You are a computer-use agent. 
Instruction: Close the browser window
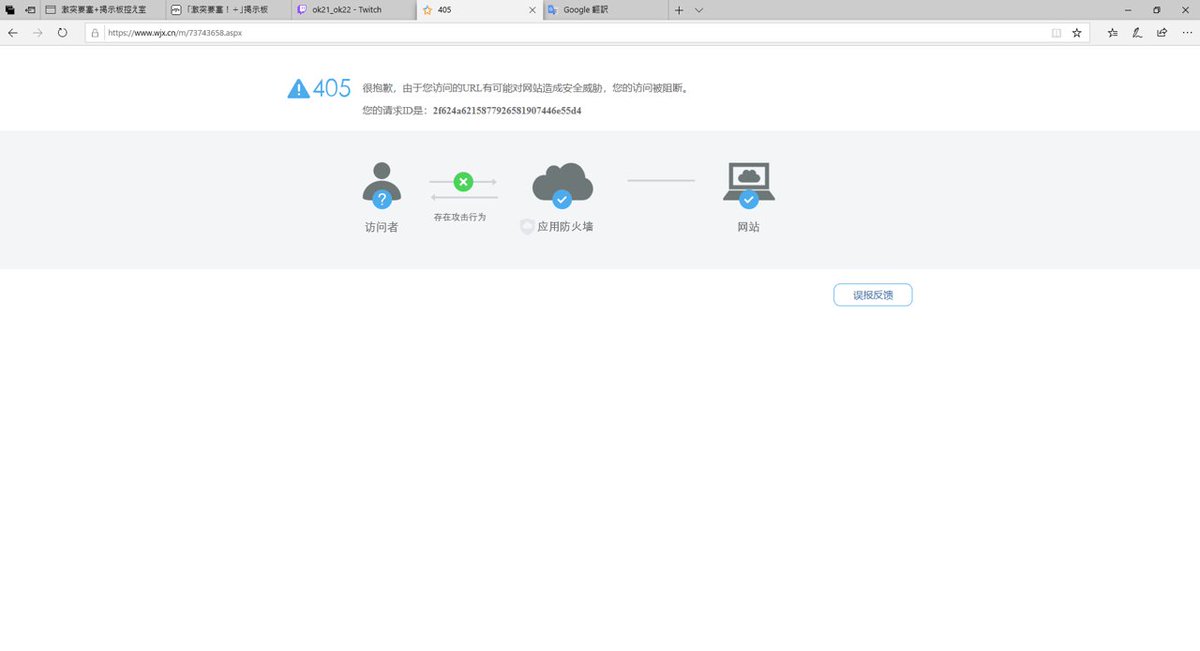(1185, 9)
